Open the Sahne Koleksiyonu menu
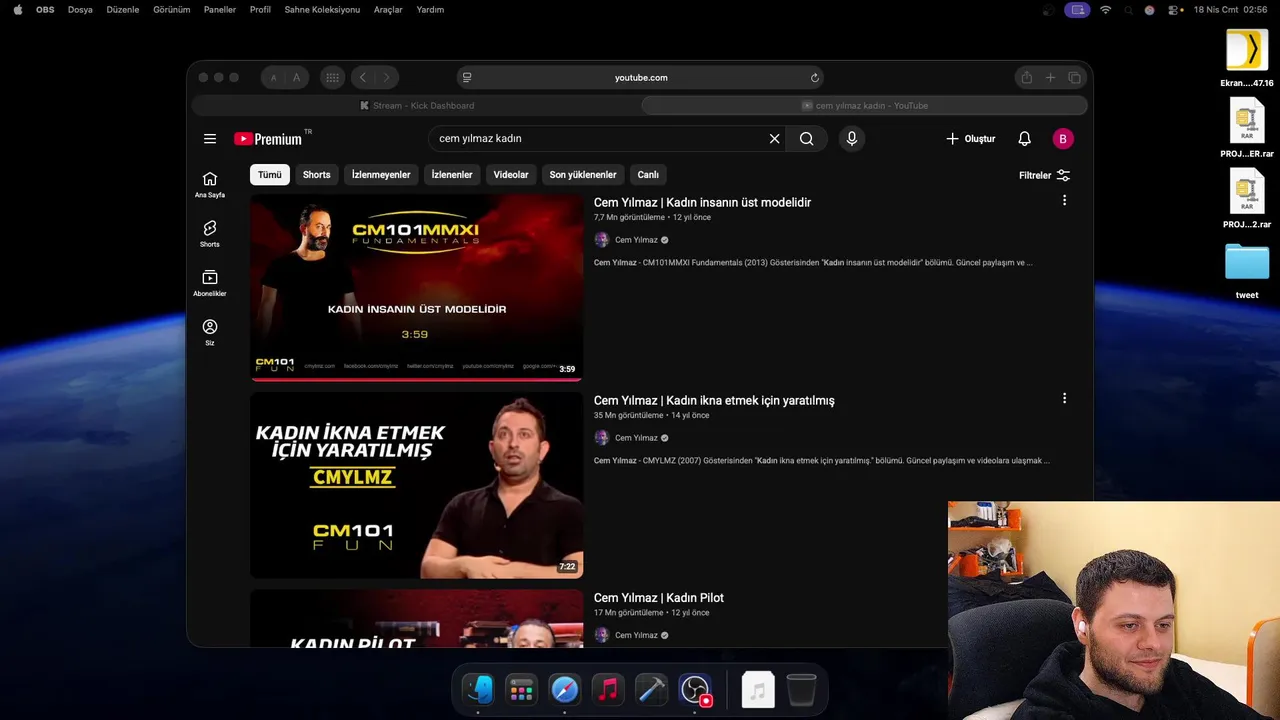 pos(322,9)
